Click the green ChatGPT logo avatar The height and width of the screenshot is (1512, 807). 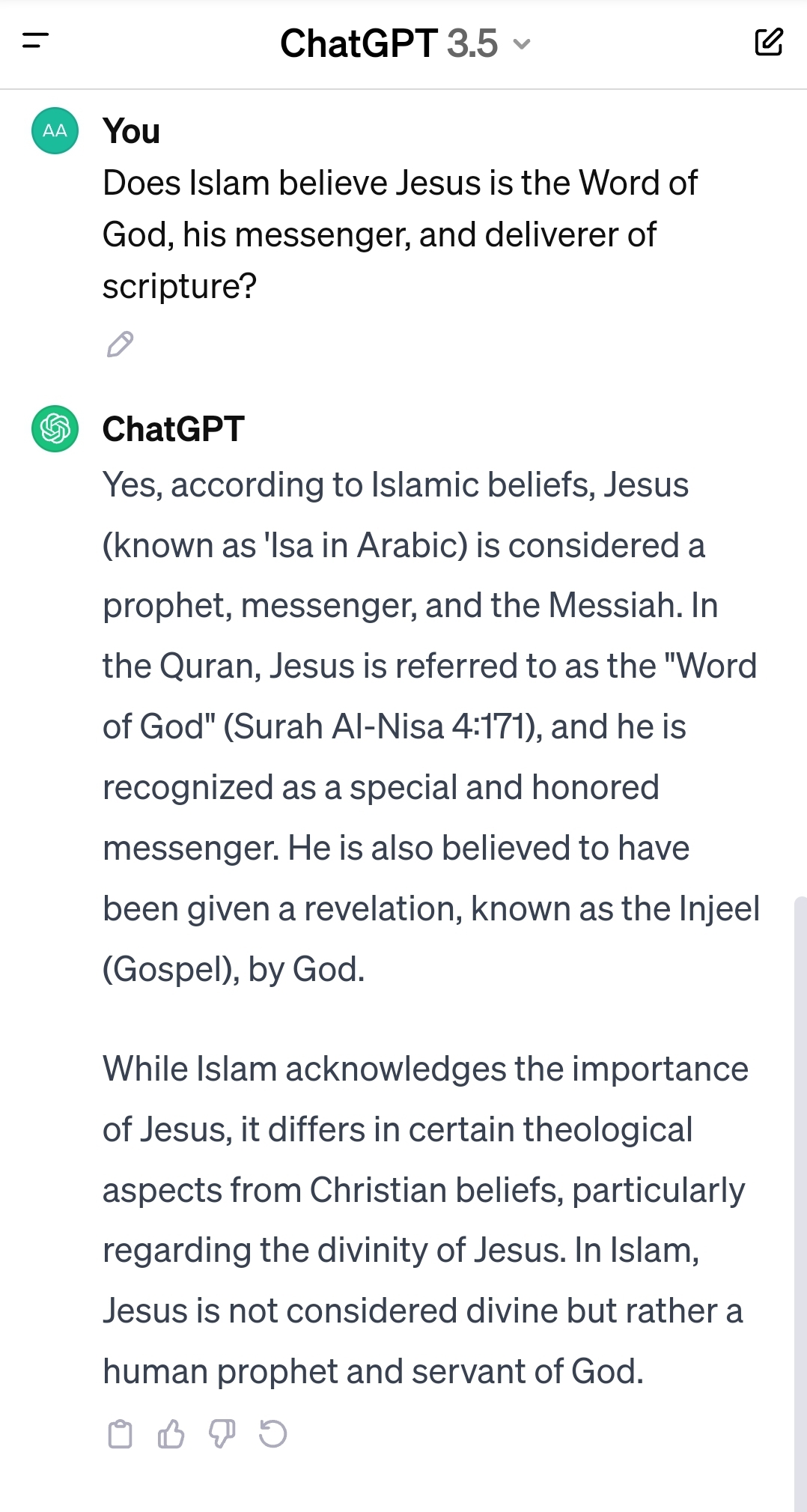click(x=55, y=428)
